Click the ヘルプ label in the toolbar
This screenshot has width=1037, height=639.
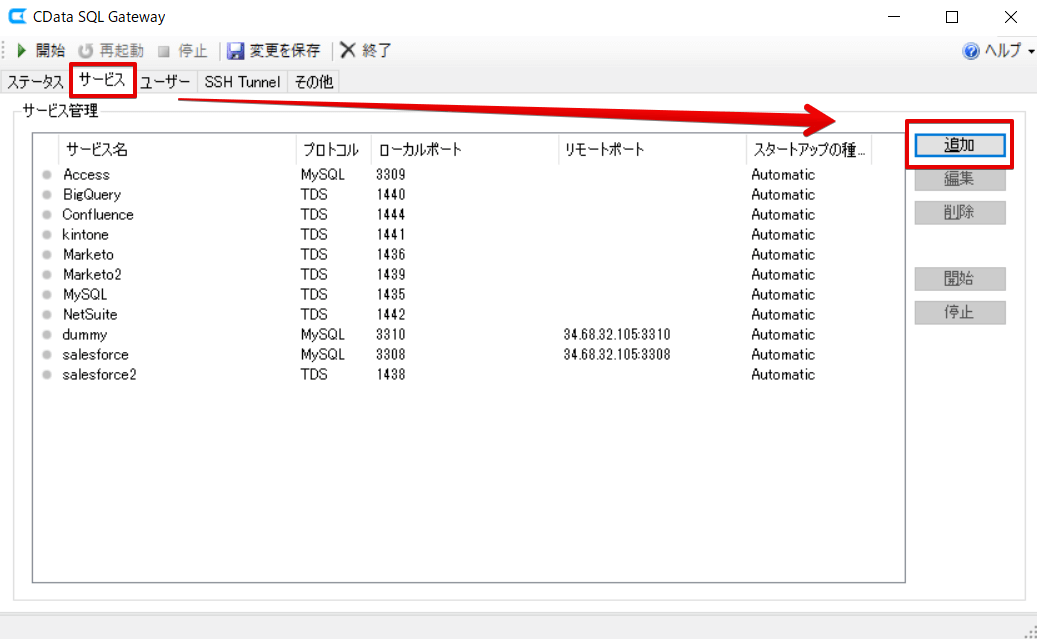(1003, 50)
